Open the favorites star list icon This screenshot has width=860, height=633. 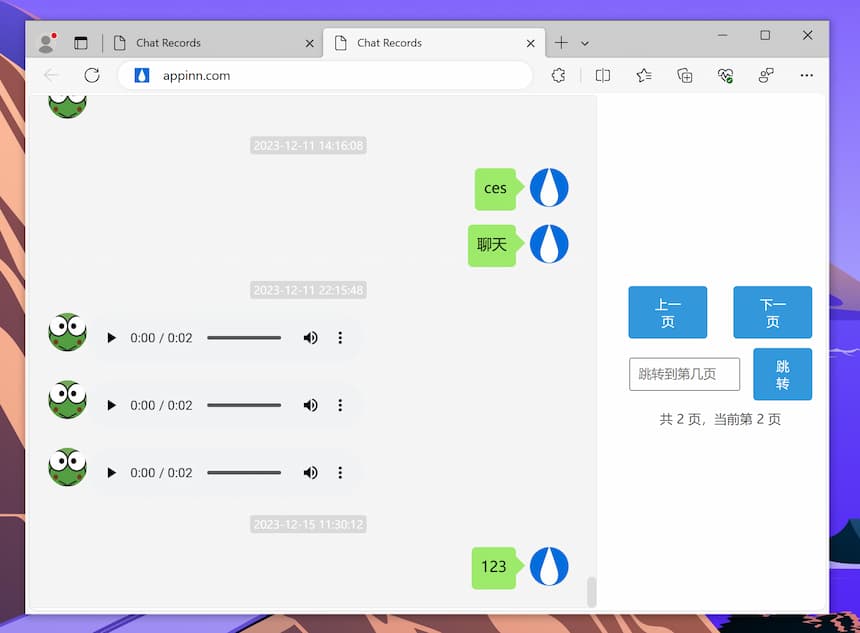point(644,75)
